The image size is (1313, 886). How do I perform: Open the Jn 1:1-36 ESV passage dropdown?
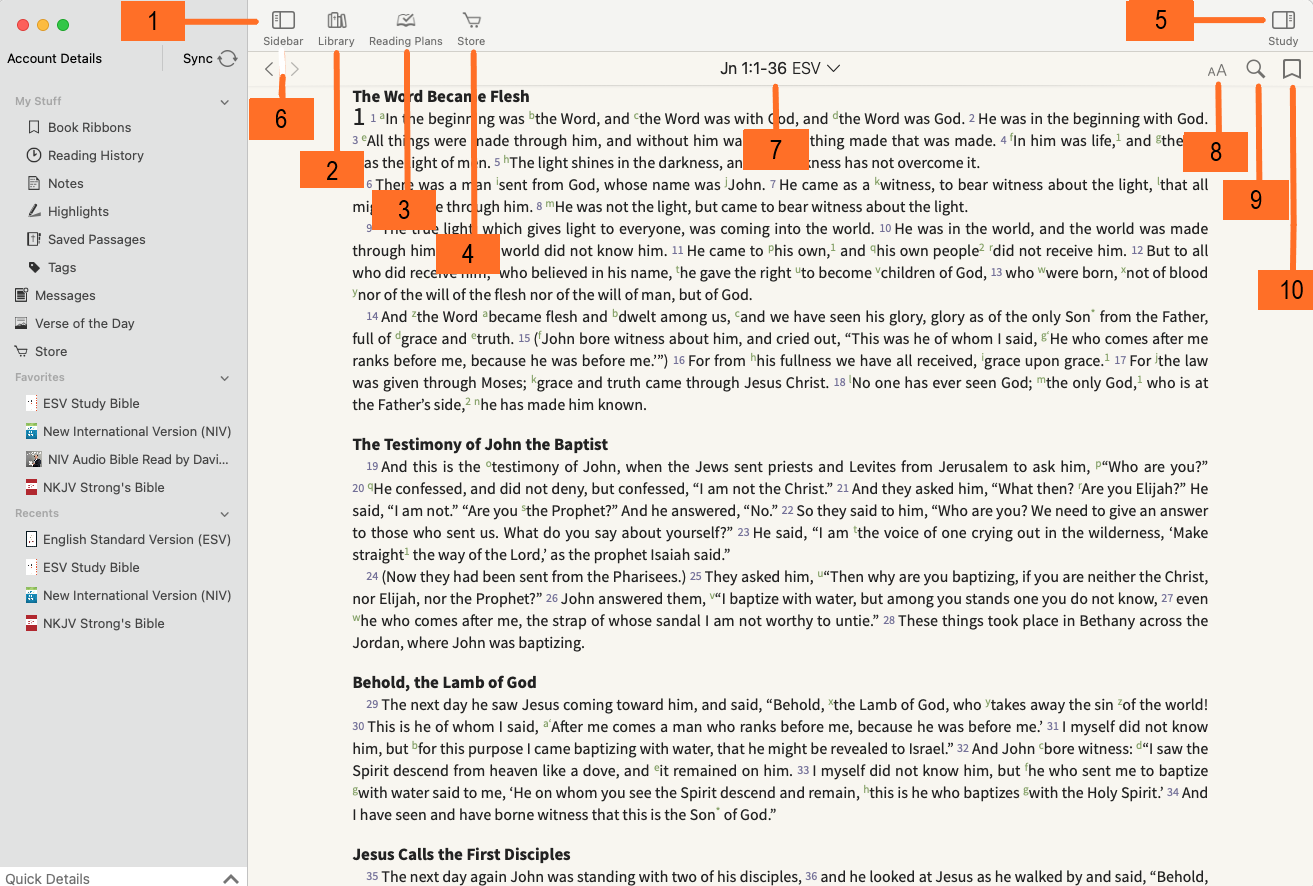[780, 69]
